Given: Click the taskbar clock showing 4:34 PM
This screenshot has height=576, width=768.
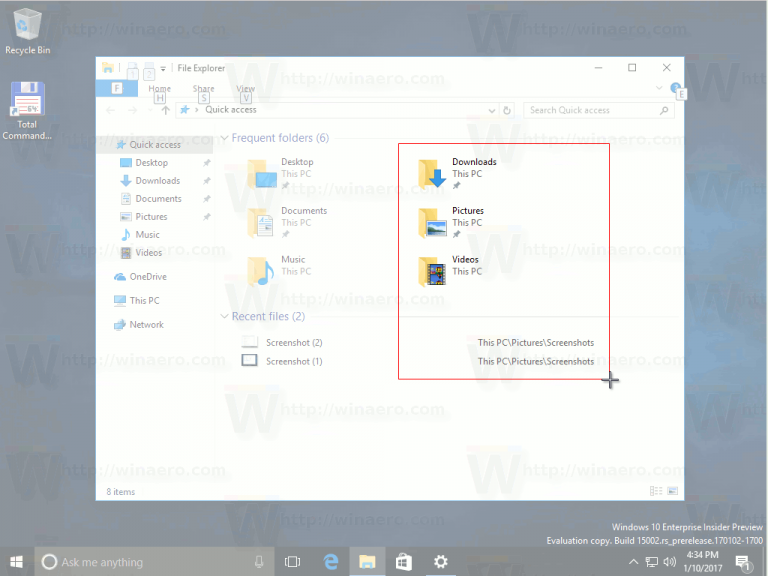Looking at the screenshot, I should (x=702, y=562).
